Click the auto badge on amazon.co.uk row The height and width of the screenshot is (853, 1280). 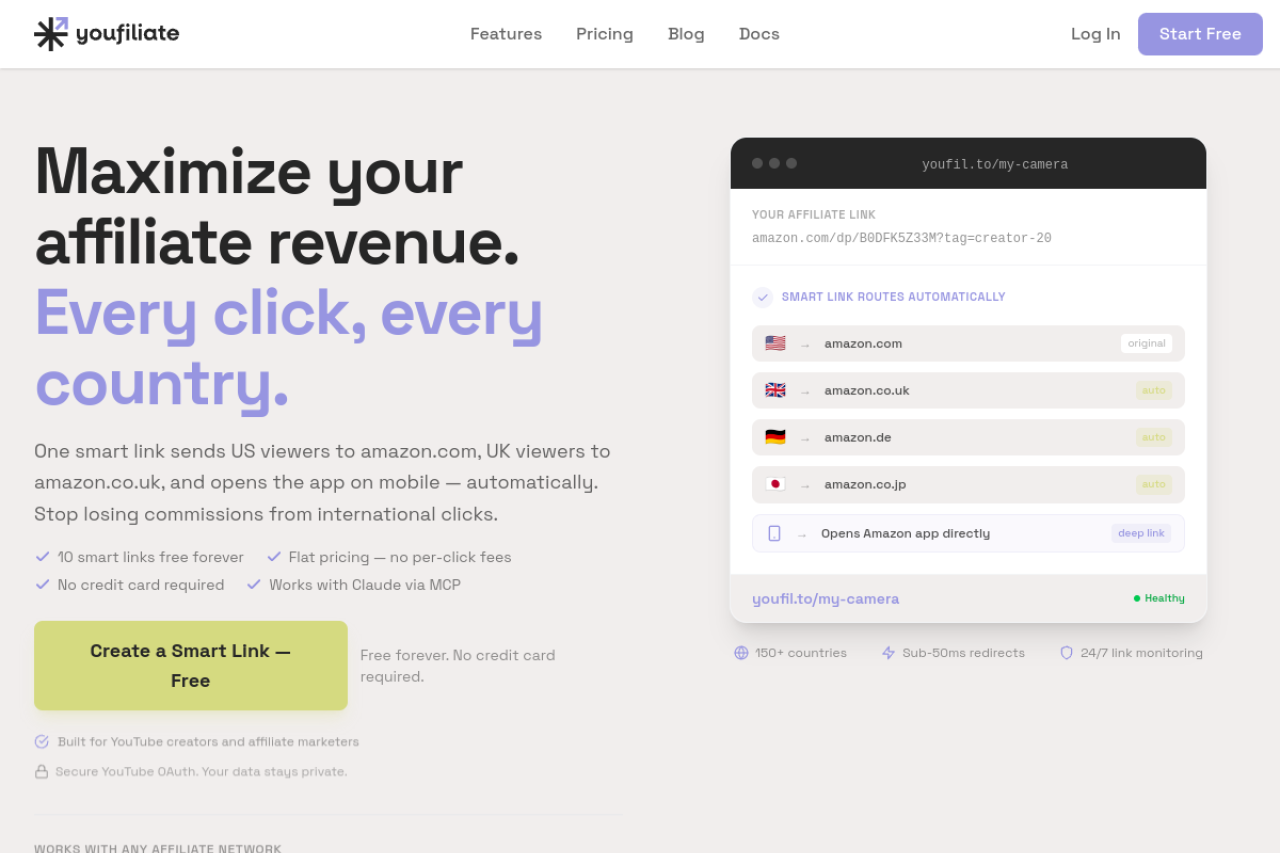(x=1154, y=391)
